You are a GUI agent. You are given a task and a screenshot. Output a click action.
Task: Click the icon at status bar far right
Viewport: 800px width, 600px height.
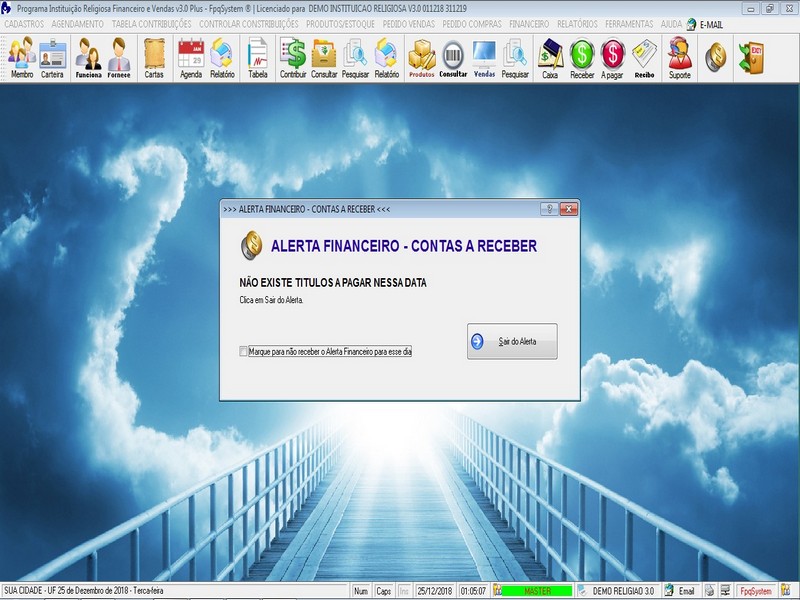tap(786, 591)
